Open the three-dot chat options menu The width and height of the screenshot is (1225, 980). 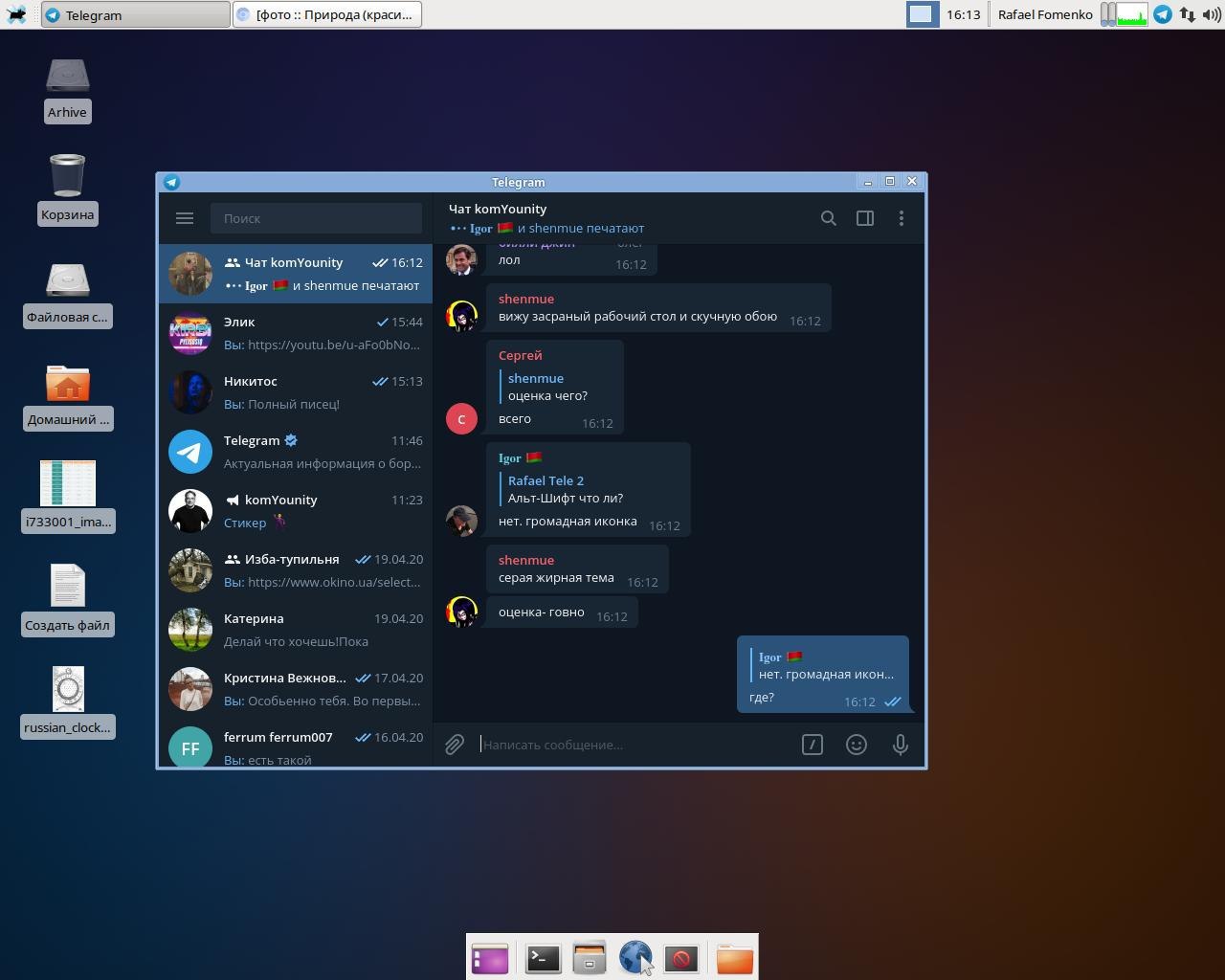pyautogui.click(x=901, y=218)
